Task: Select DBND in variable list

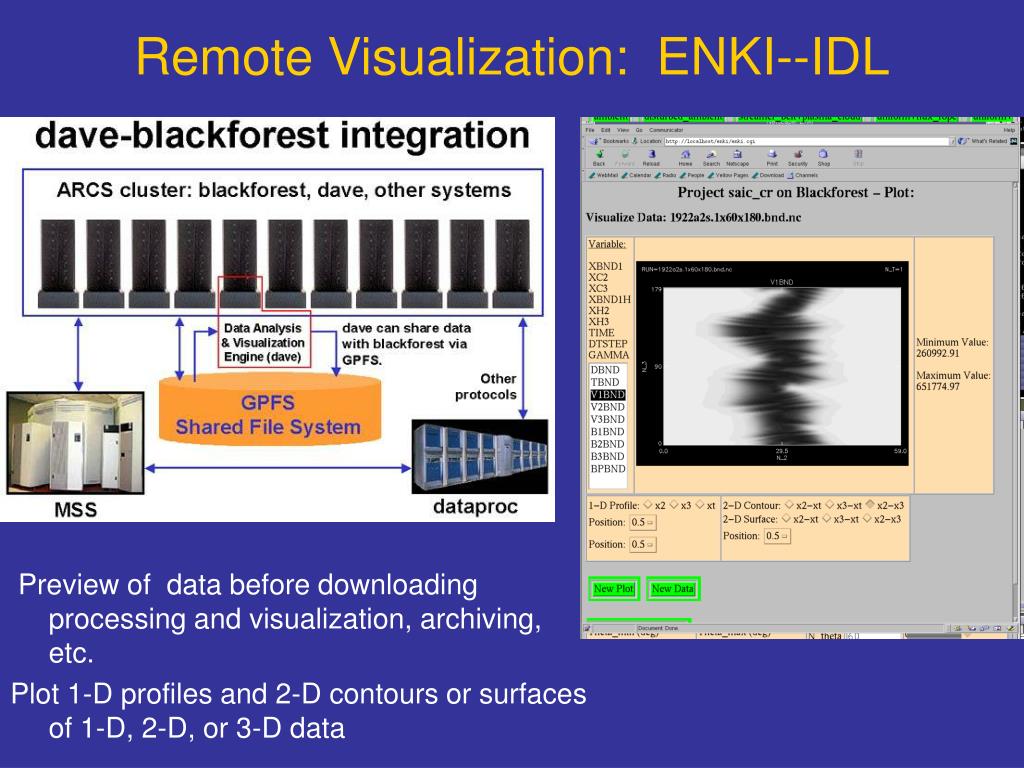Action: point(605,370)
